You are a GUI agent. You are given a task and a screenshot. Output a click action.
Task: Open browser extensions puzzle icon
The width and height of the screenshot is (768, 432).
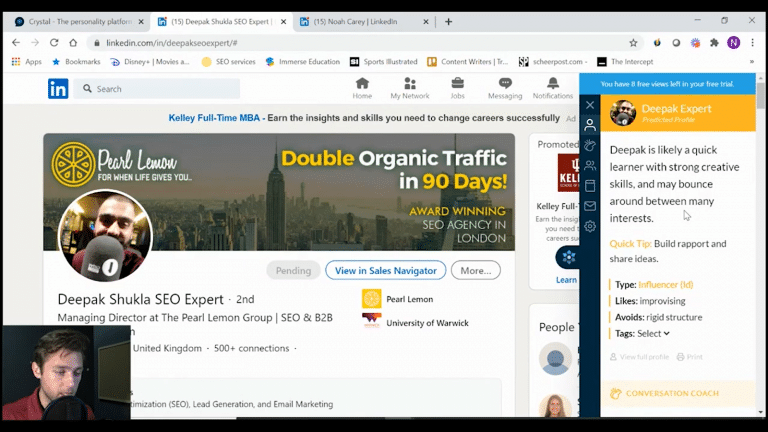tap(714, 43)
